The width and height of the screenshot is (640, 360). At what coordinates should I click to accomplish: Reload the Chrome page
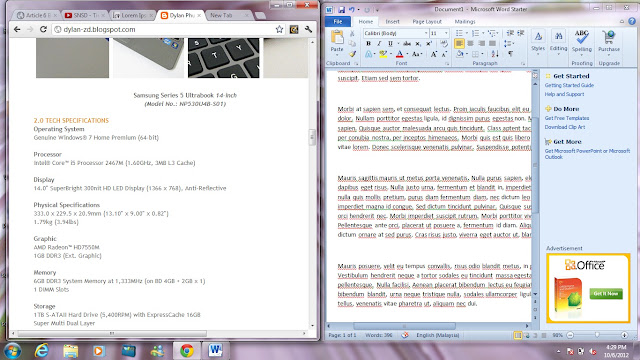tap(43, 29)
